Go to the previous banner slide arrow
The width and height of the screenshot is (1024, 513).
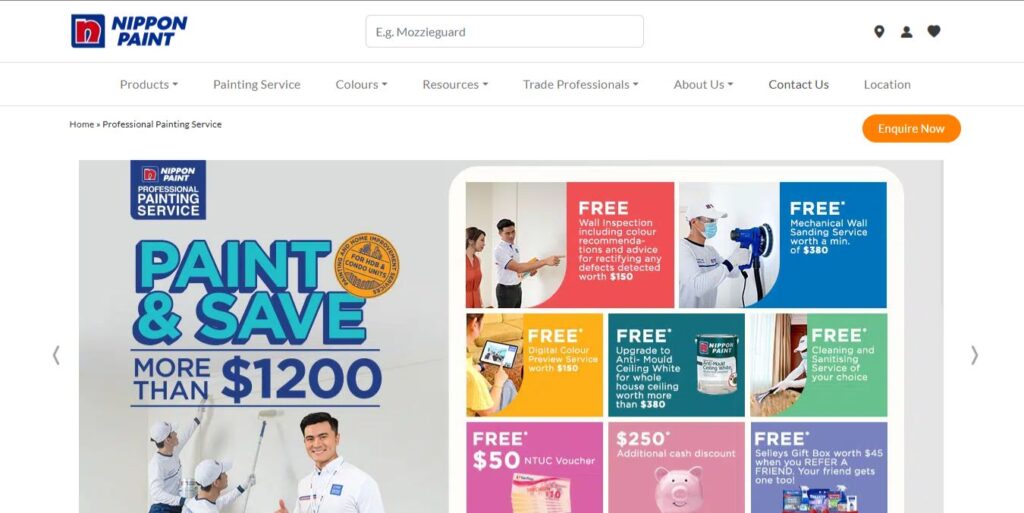[x=56, y=355]
